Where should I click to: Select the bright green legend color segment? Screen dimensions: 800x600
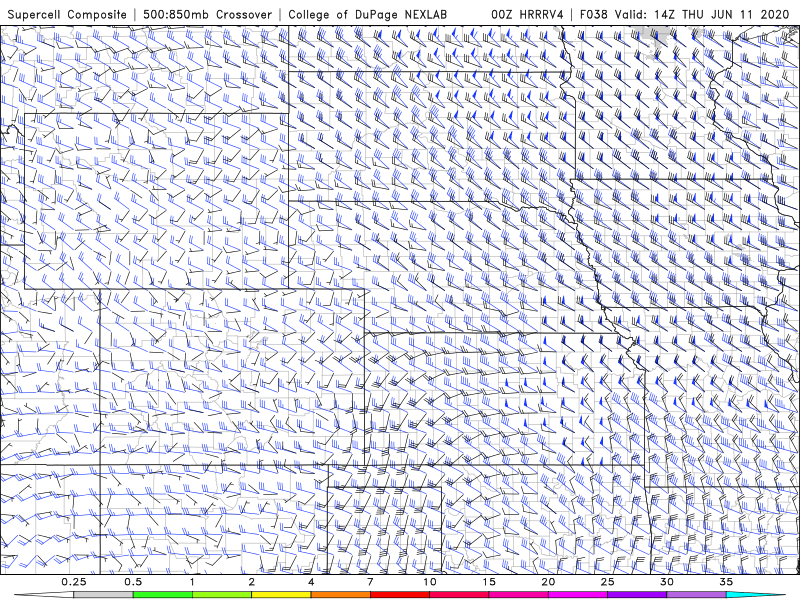click(x=163, y=595)
